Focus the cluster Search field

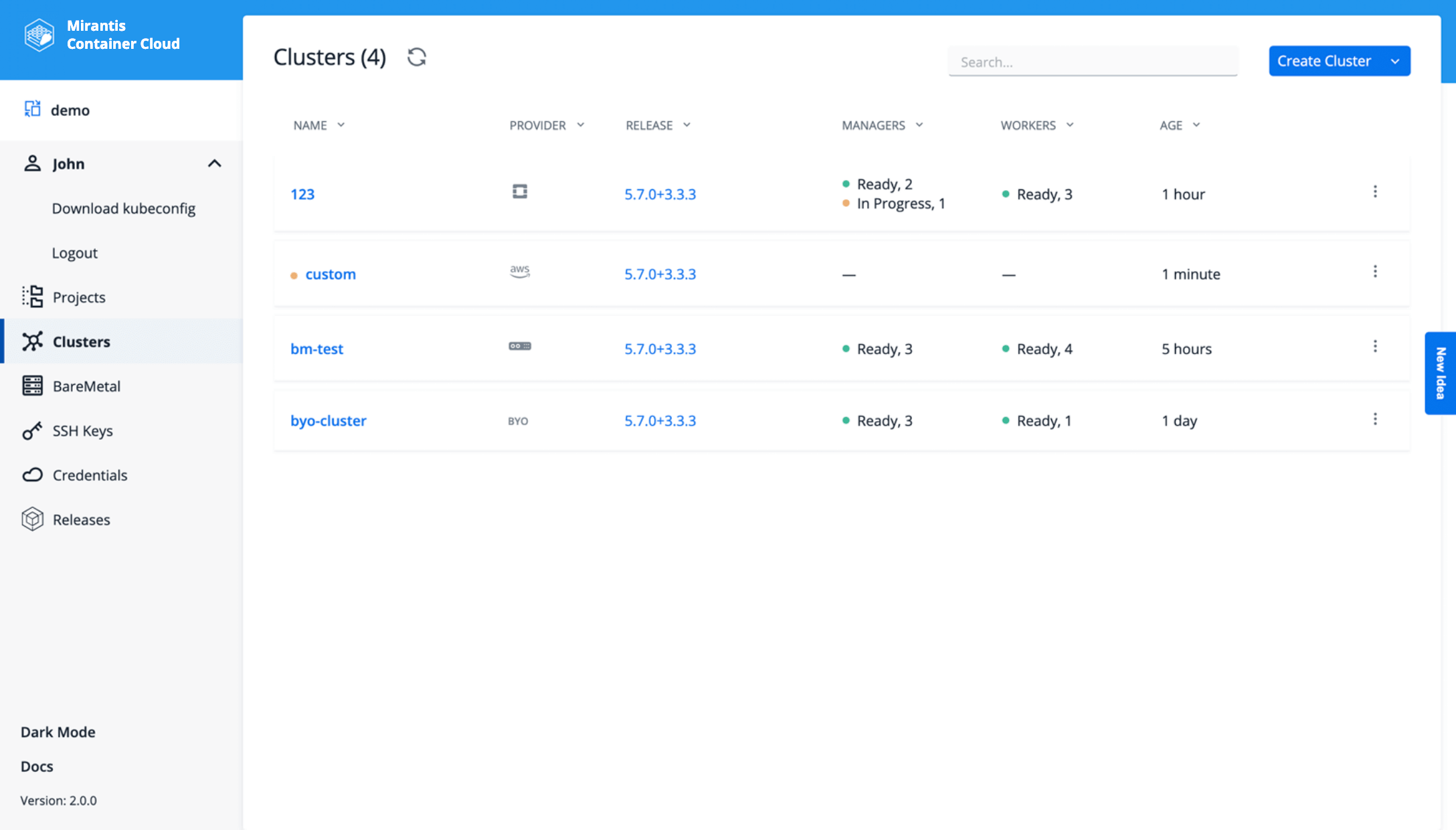point(1092,62)
